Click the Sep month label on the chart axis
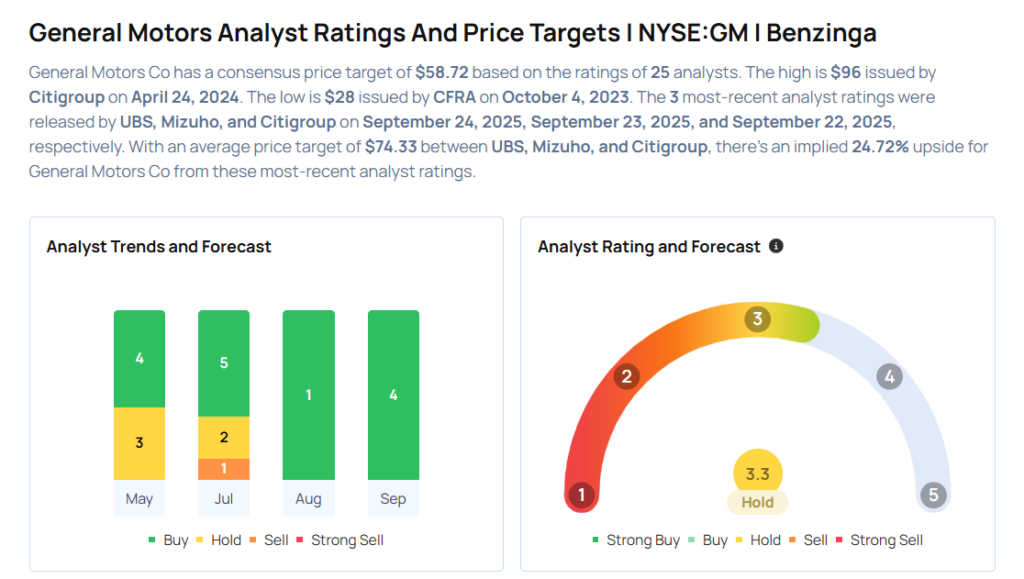The width and height of the screenshot is (1024, 579). 393,498
